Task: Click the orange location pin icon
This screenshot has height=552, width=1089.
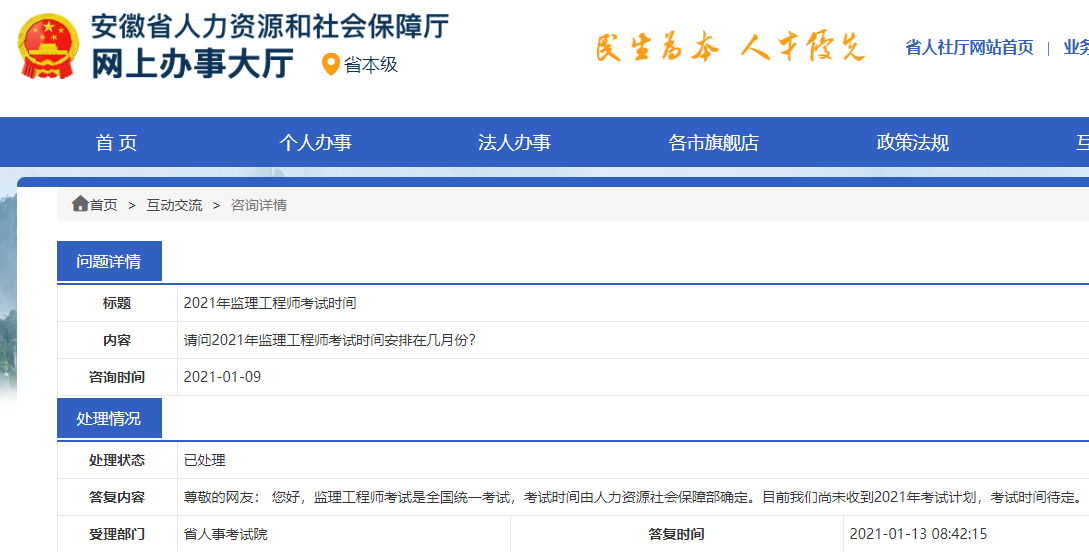Action: (x=330, y=65)
